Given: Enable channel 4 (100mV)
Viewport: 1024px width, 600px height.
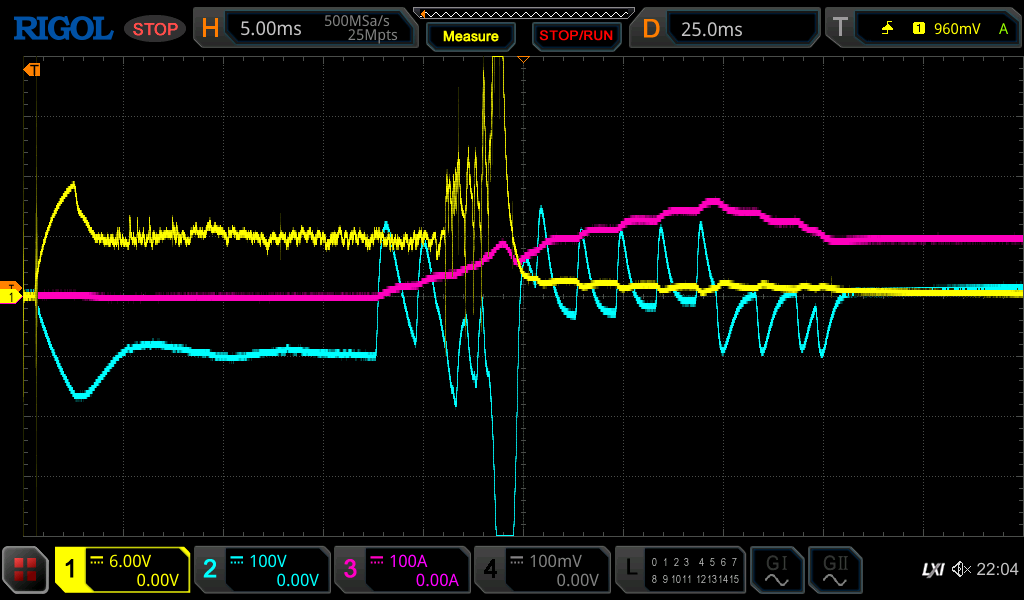Looking at the screenshot, I should coord(541,570).
